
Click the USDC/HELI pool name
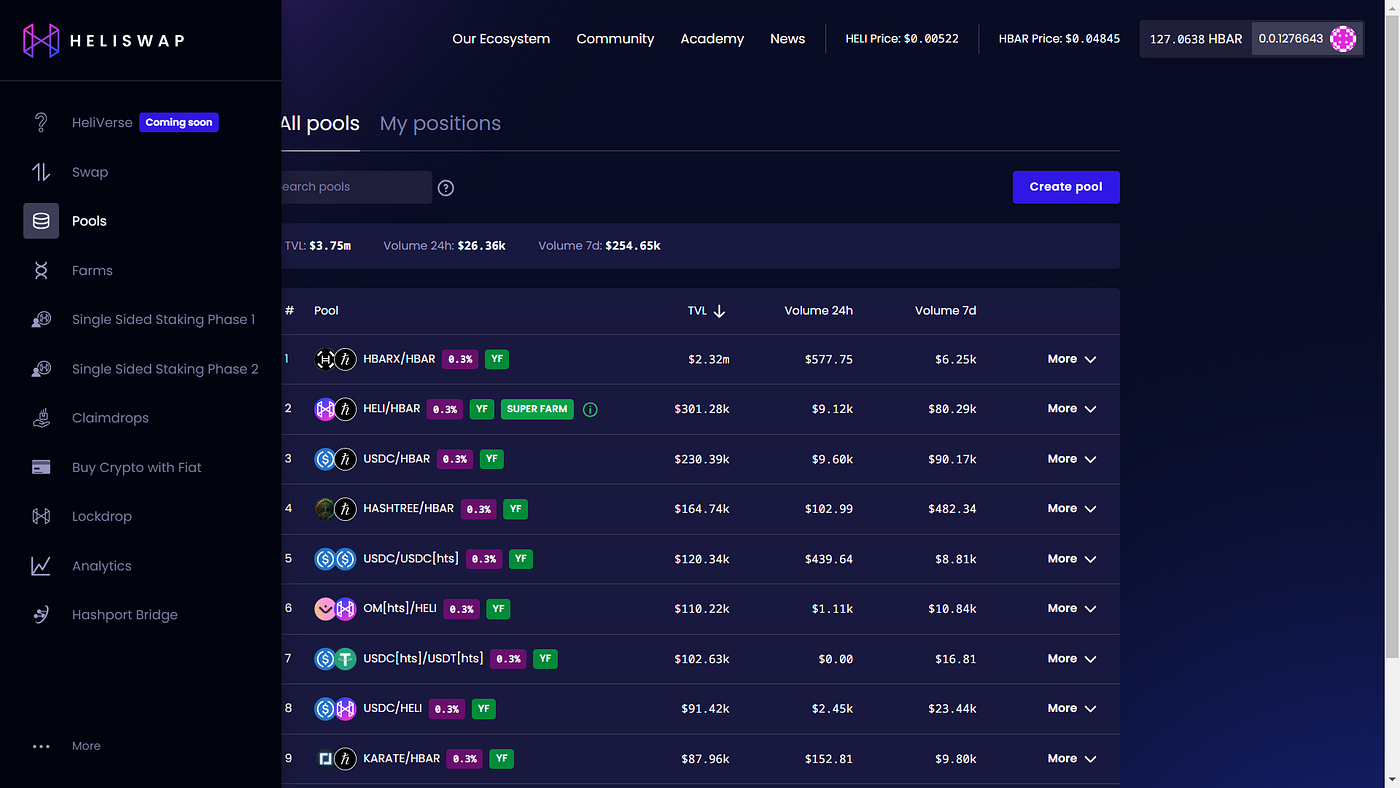coord(392,708)
